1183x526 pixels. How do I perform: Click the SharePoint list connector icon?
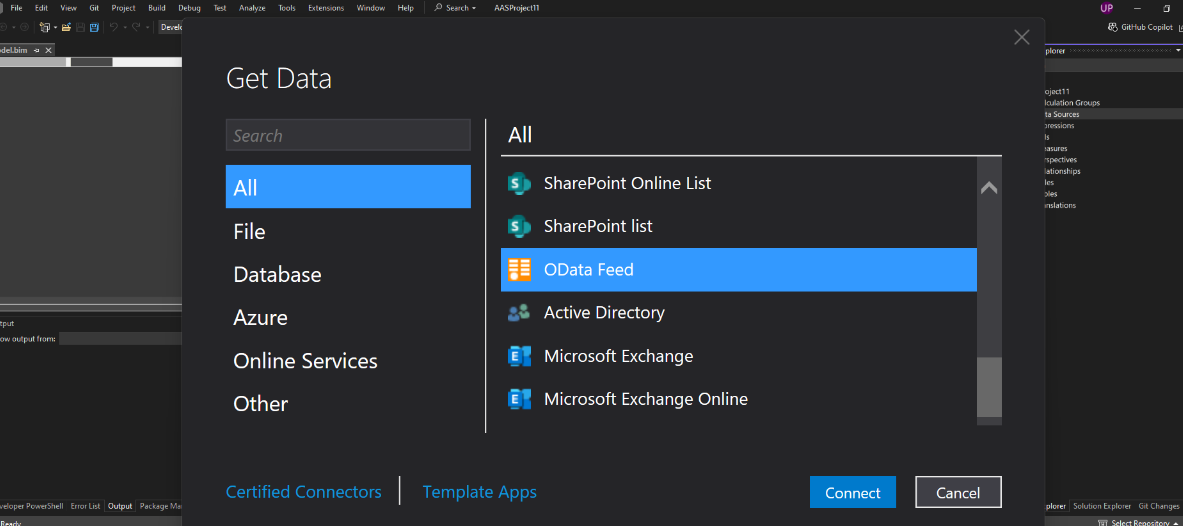pyautogui.click(x=519, y=226)
